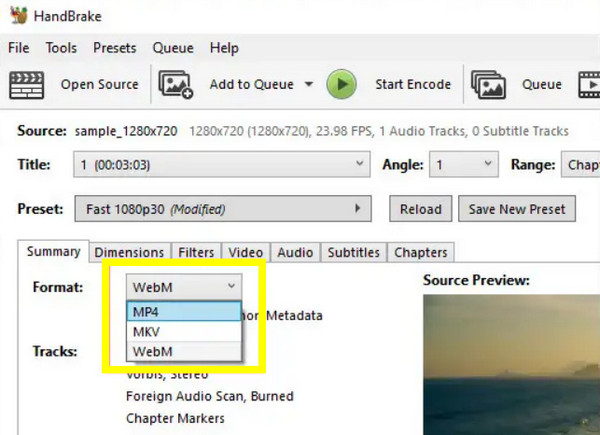Viewport: 600px width, 435px height.
Task: Open the Help menu
Action: (224, 48)
